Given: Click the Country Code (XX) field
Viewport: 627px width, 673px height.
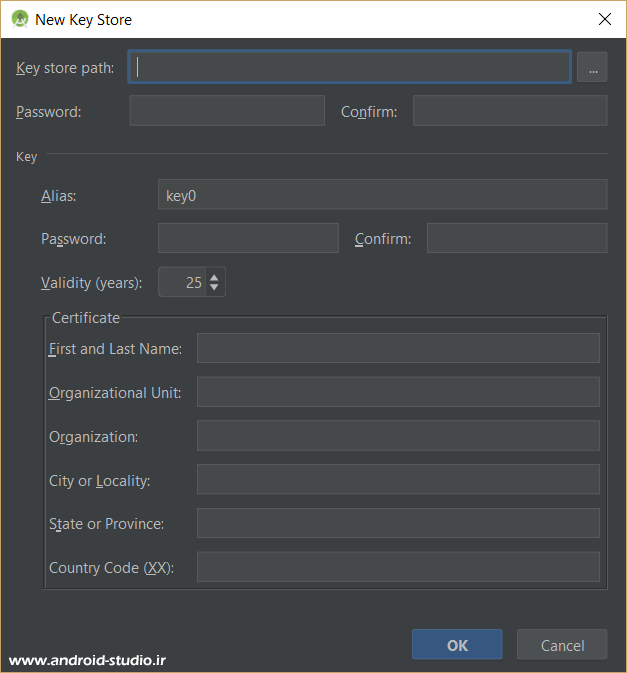Looking at the screenshot, I should 398,567.
